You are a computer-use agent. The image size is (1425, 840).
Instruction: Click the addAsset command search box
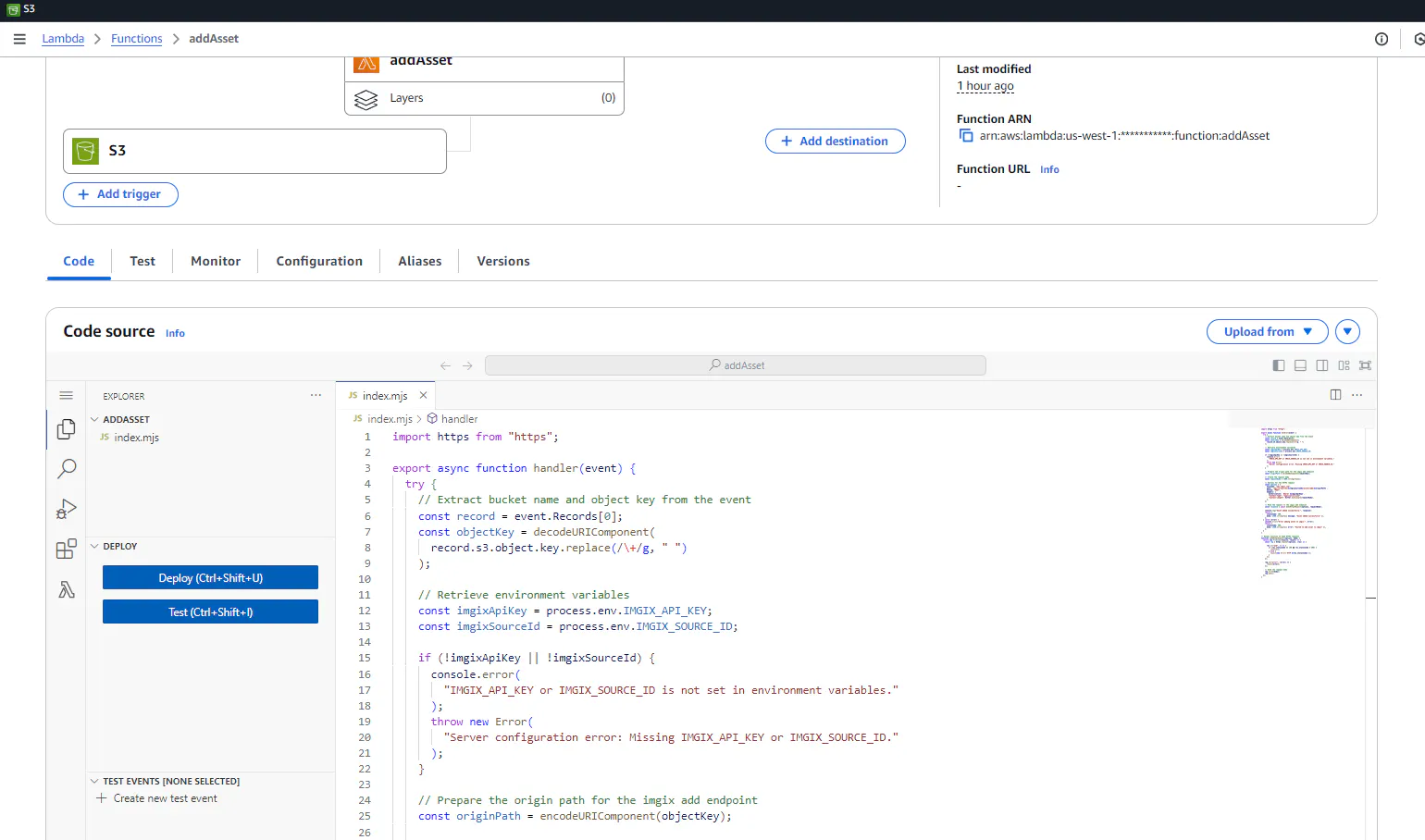(735, 365)
